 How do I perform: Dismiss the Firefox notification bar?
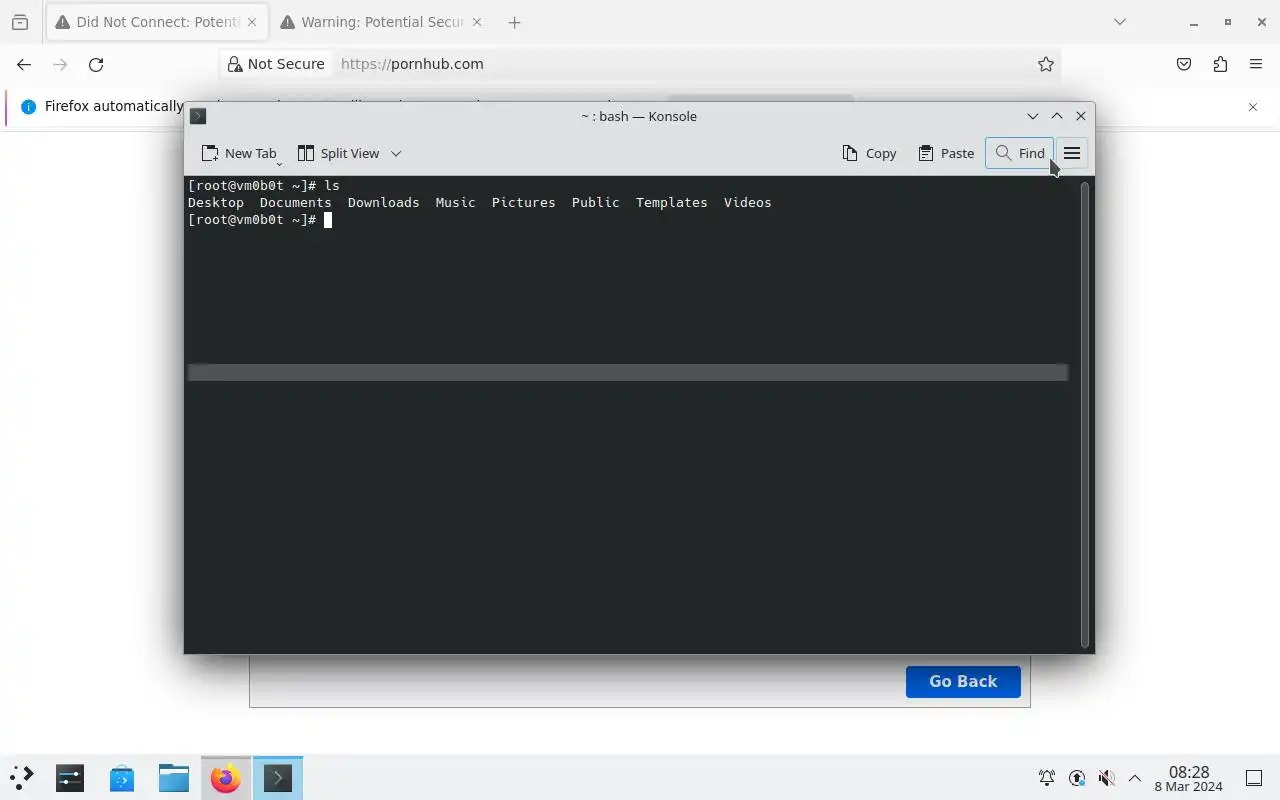pos(1253,107)
